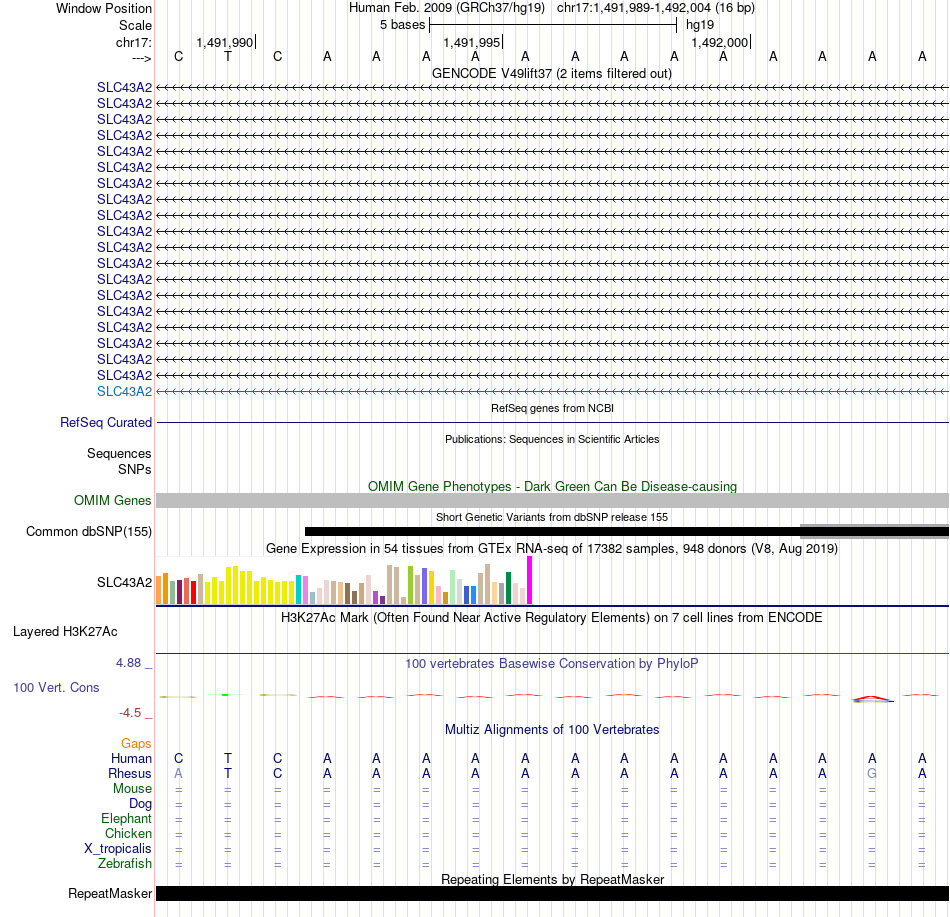Select the "Human" alignment row label

coord(131,758)
